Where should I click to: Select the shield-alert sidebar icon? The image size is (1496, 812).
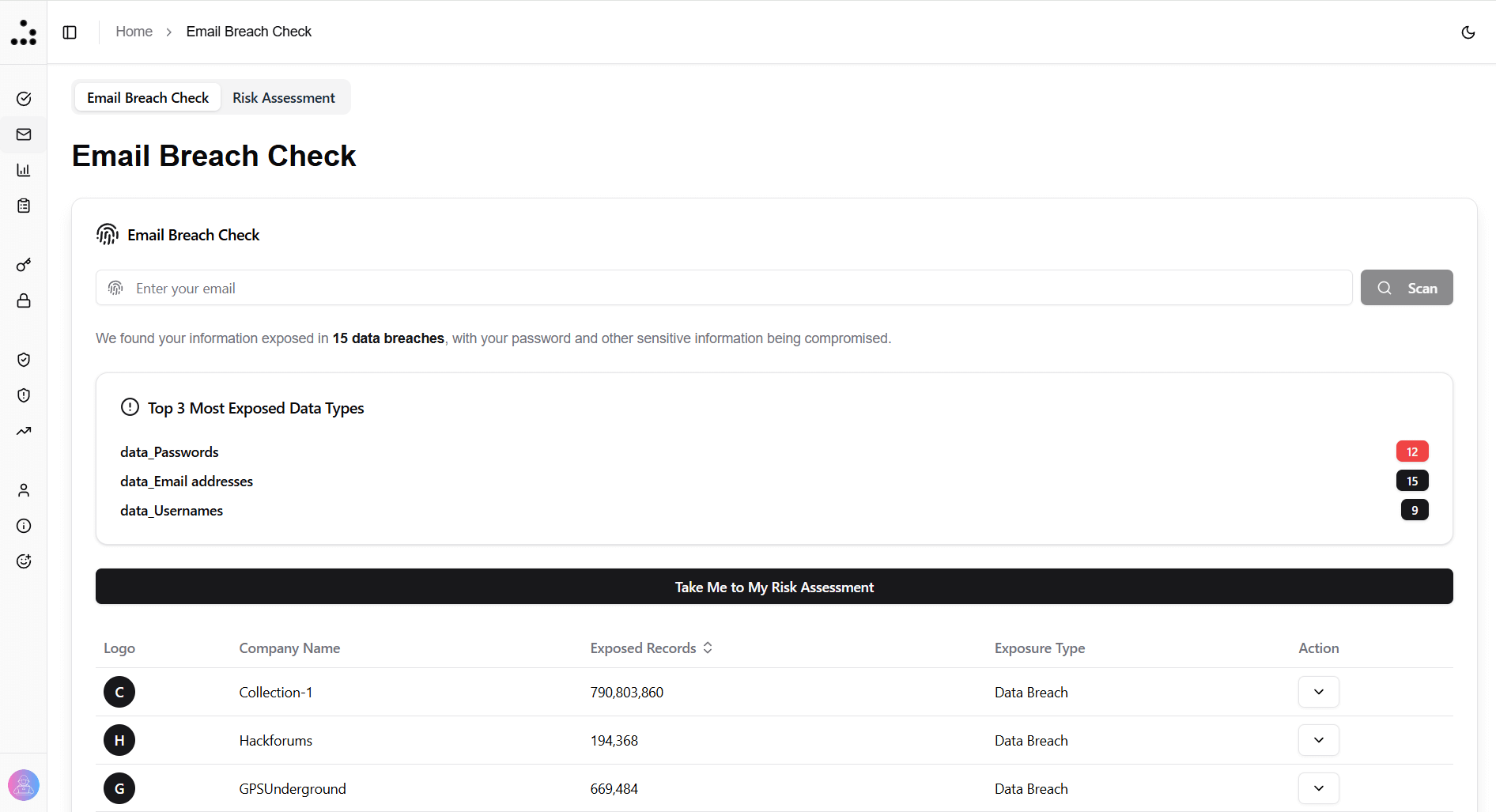point(23,395)
